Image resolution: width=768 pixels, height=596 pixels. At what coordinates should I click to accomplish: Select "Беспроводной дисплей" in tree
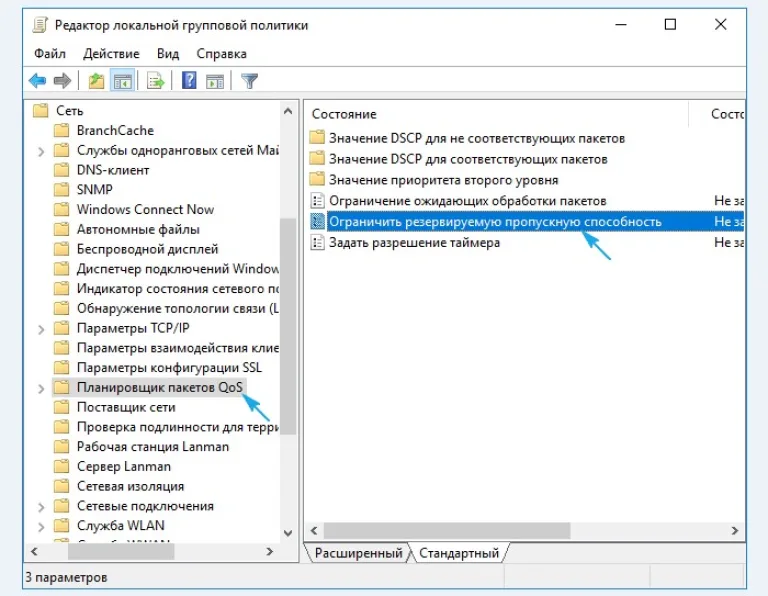click(x=147, y=249)
